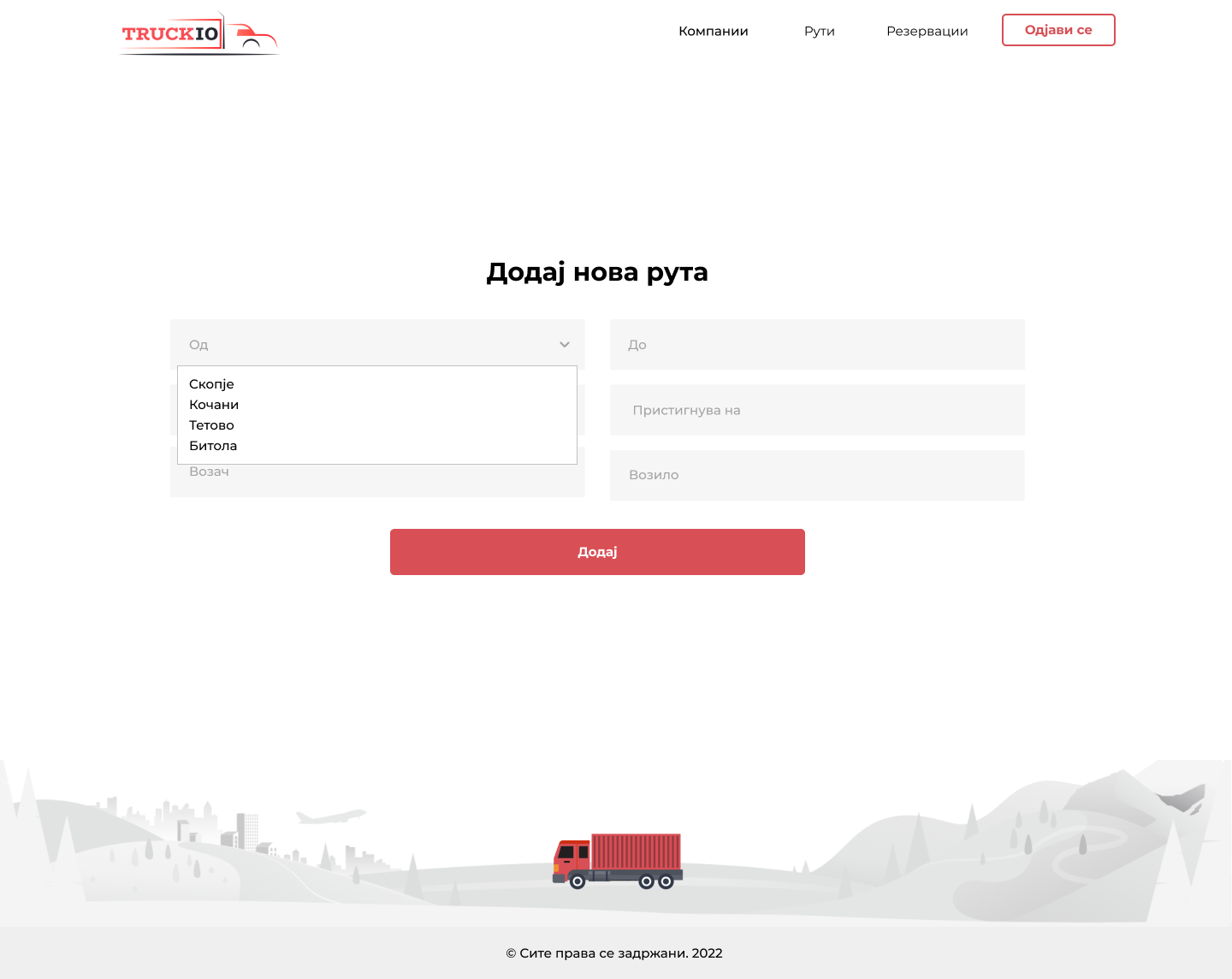
Task: Select the Битола option
Action: pyautogui.click(x=213, y=446)
